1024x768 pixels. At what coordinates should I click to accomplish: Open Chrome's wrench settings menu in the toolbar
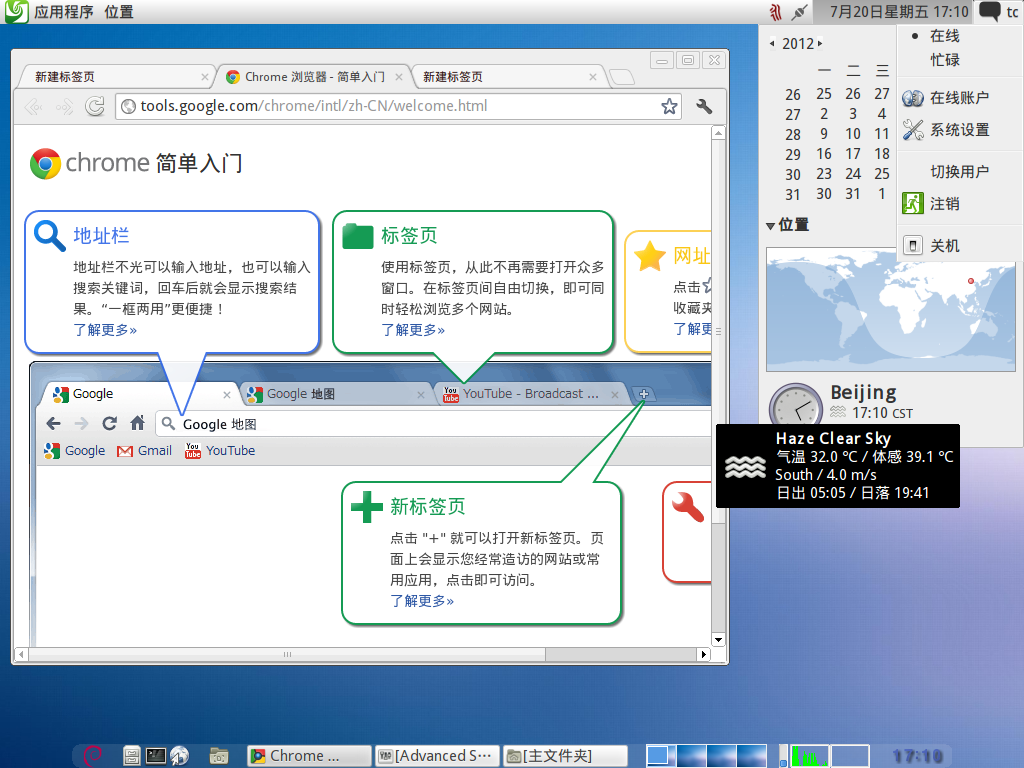pos(704,106)
